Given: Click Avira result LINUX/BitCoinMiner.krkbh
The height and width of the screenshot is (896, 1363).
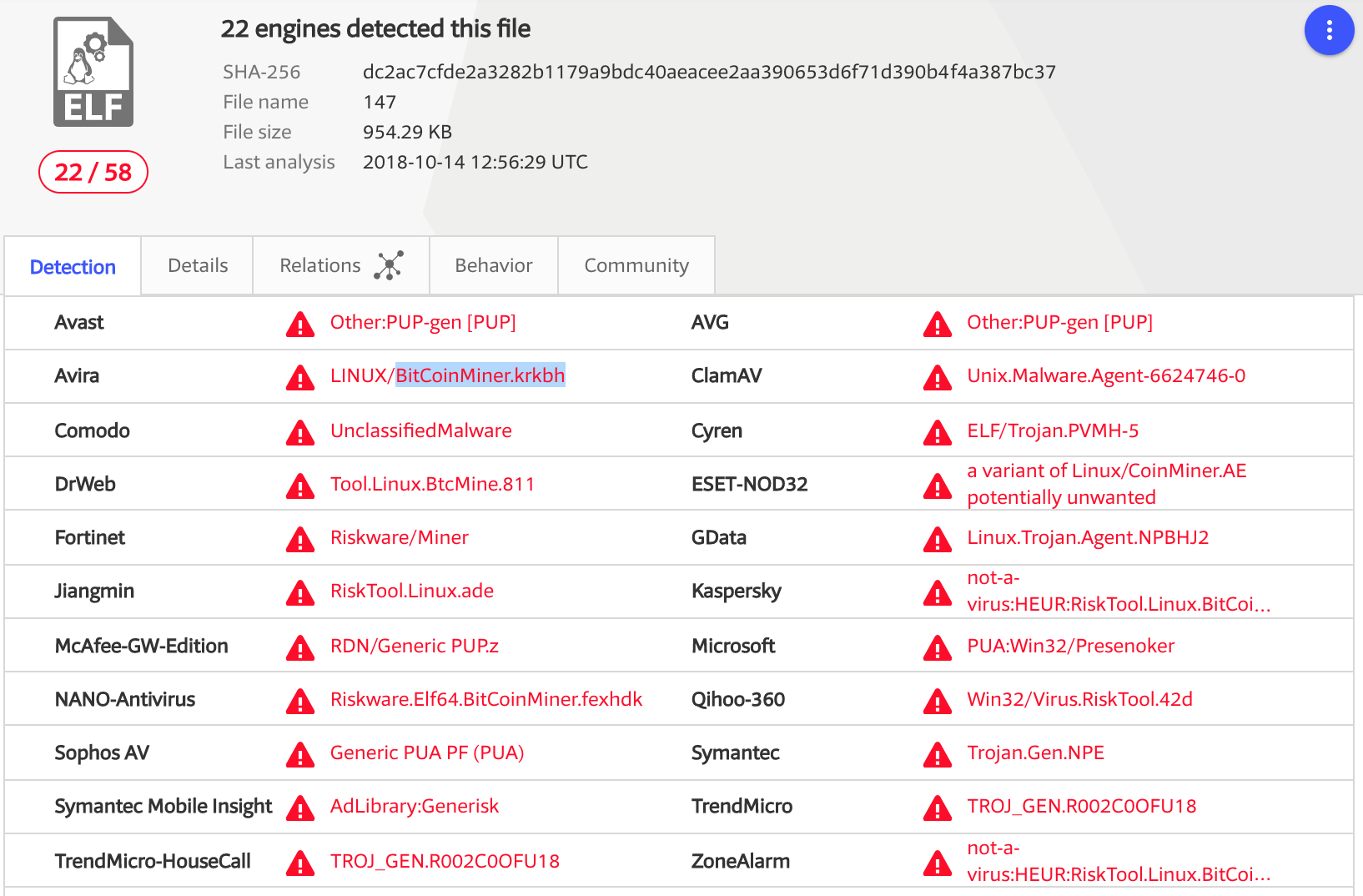Looking at the screenshot, I should coord(448,375).
